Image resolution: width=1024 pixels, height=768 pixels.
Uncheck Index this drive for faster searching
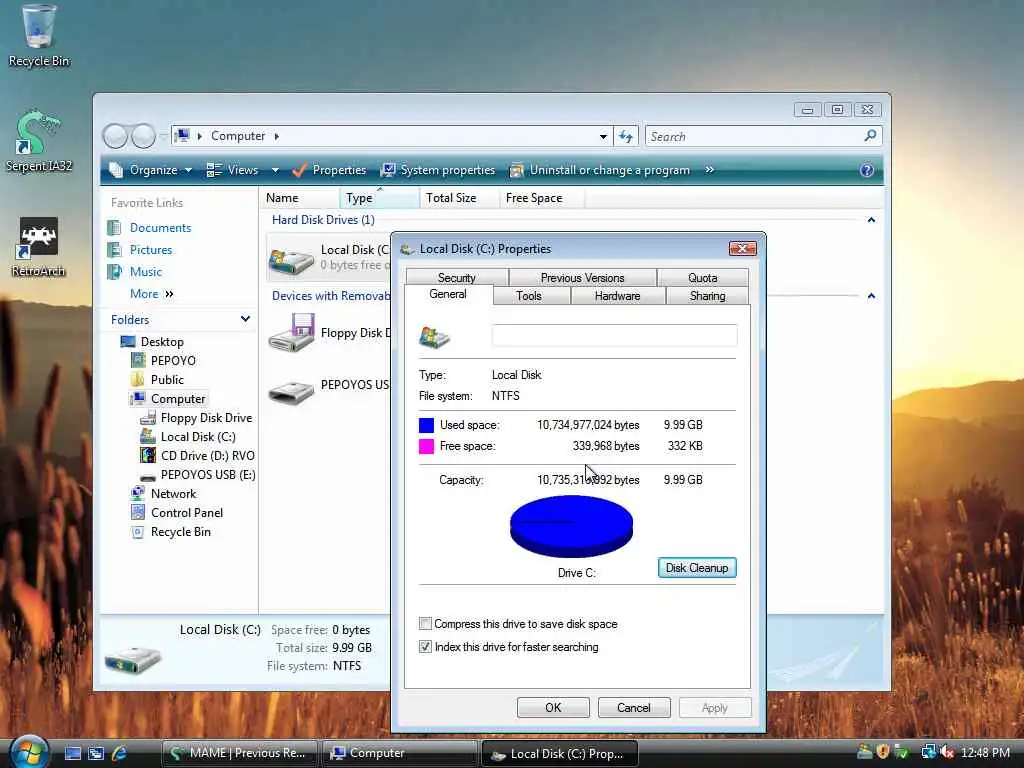(425, 647)
